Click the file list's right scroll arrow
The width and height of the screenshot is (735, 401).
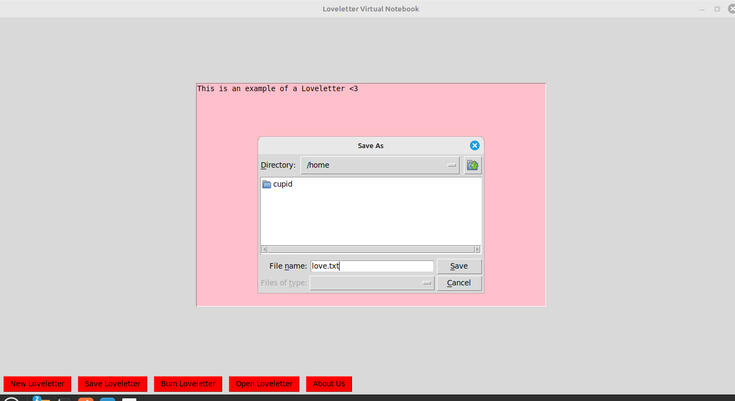coord(478,249)
